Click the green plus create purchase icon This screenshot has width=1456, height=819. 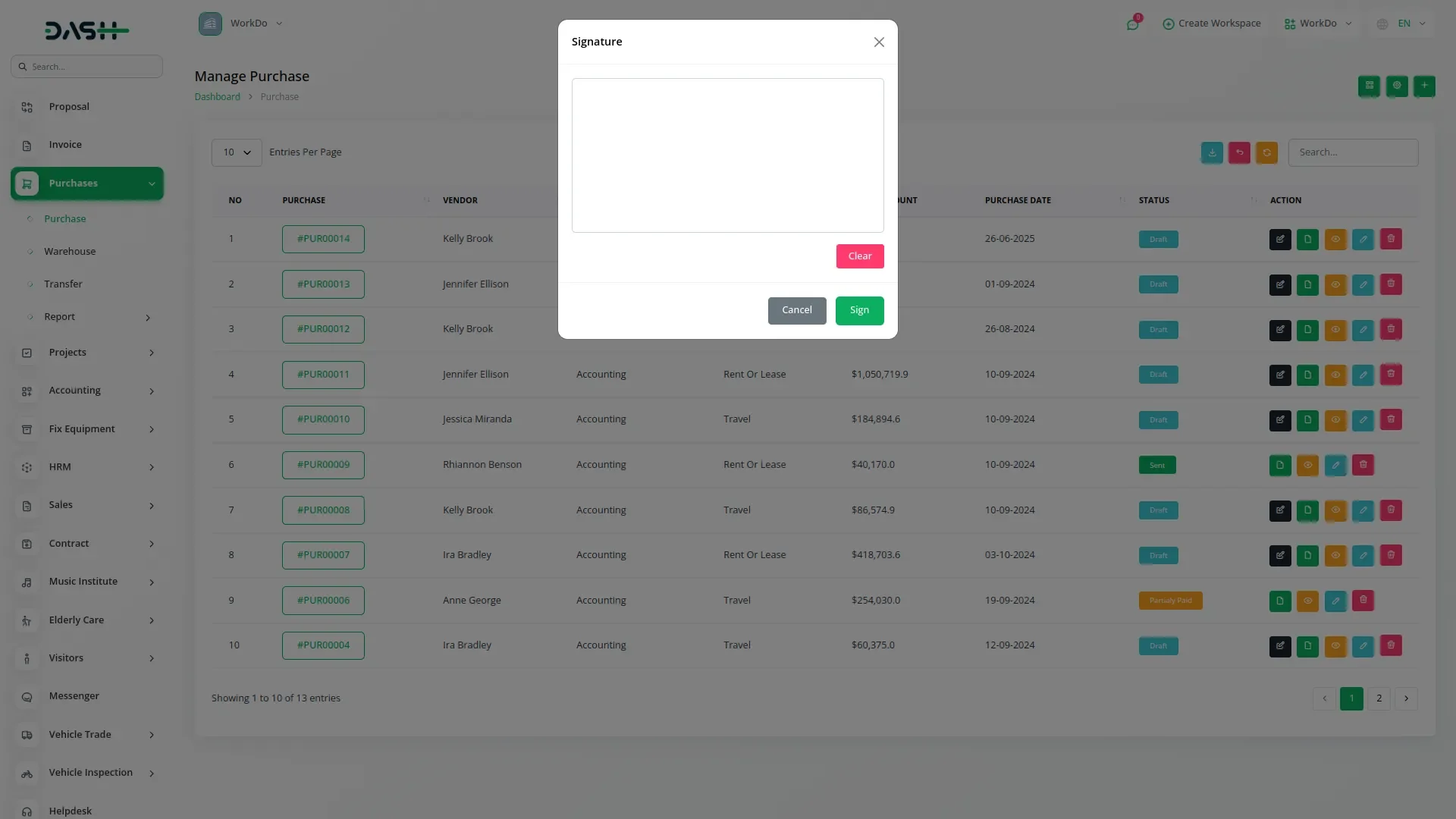click(1424, 86)
